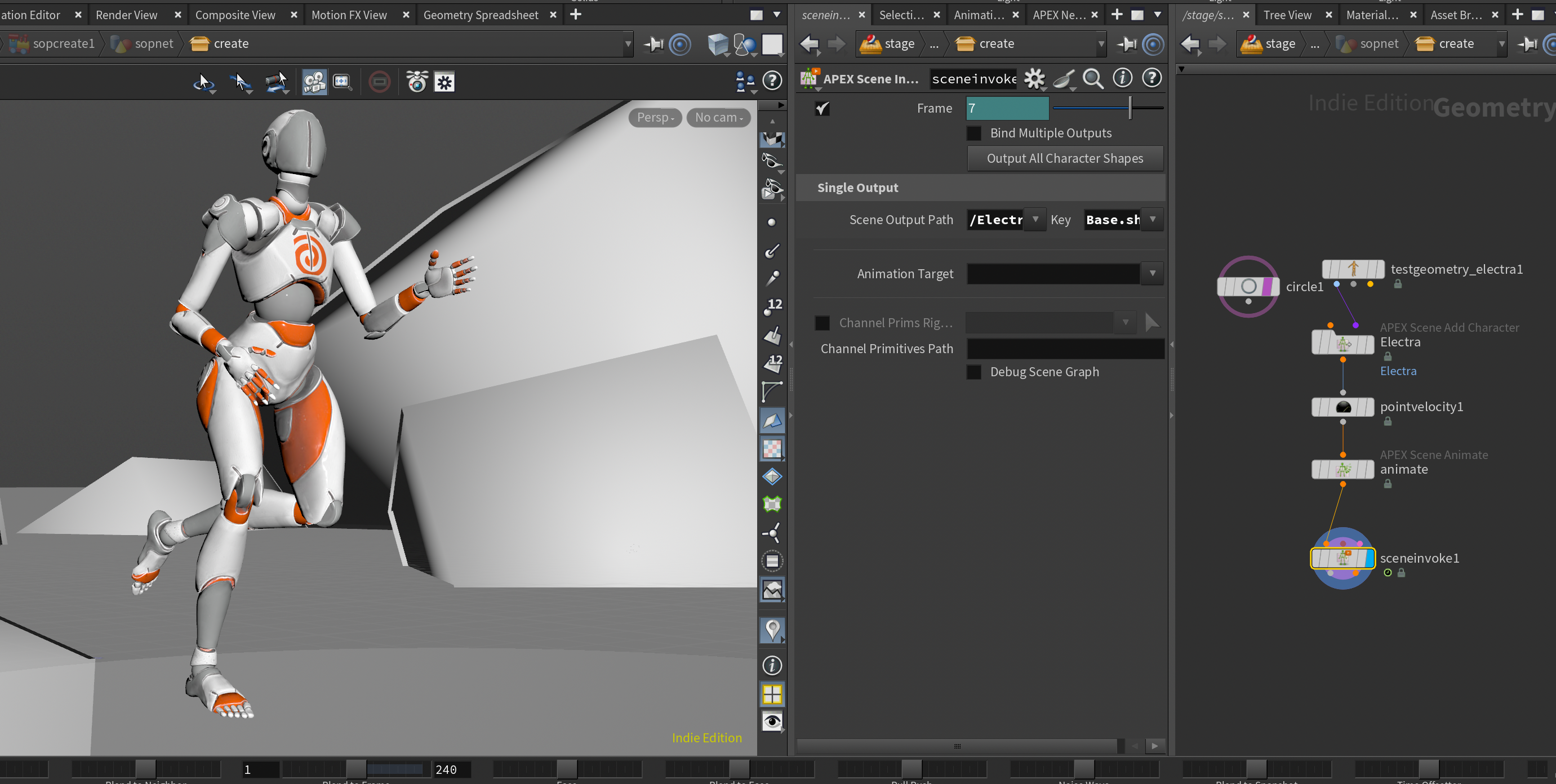1556x784 pixels.
Task: Click the parameter gear settings icon
Action: tap(1035, 78)
